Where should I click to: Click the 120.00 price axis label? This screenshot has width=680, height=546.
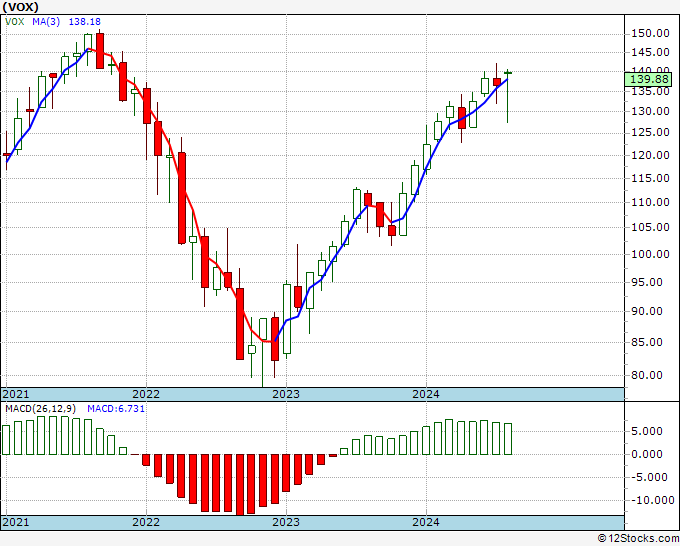tap(650, 155)
